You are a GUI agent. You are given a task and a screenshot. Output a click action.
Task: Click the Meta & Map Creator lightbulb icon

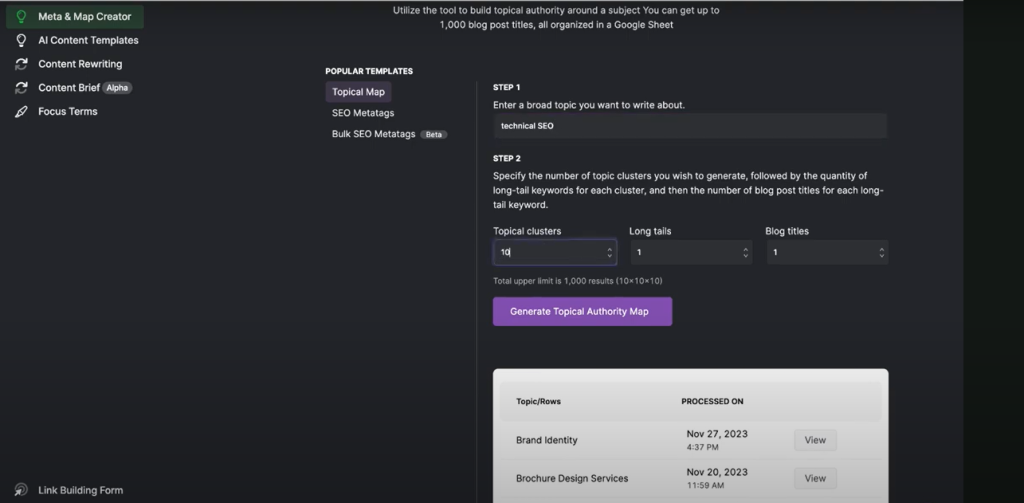click(x=21, y=16)
